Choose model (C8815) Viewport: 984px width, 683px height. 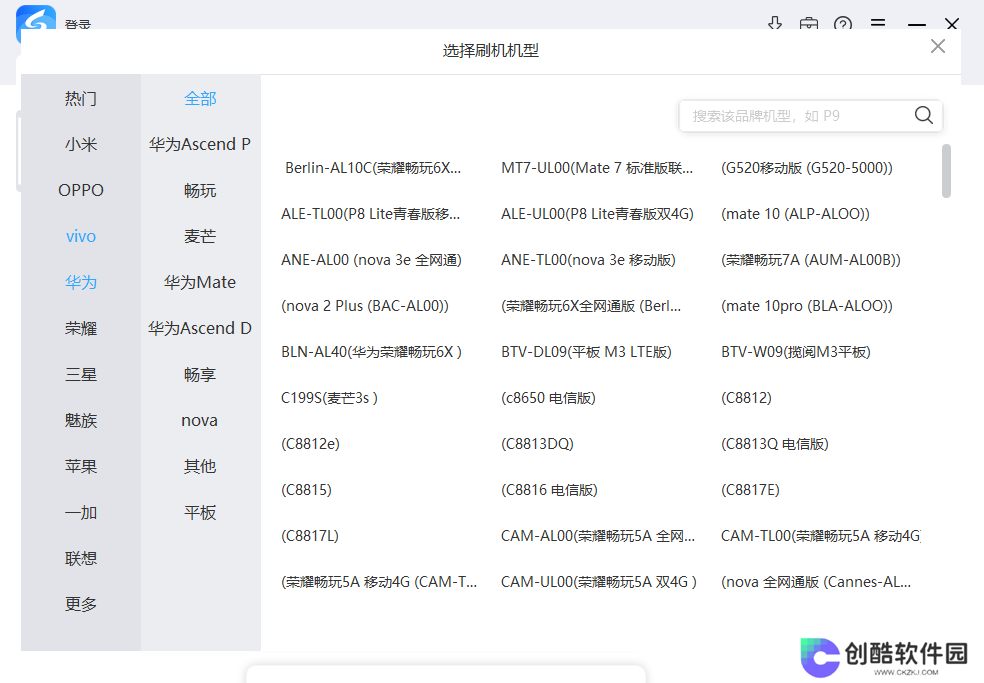pos(306,490)
